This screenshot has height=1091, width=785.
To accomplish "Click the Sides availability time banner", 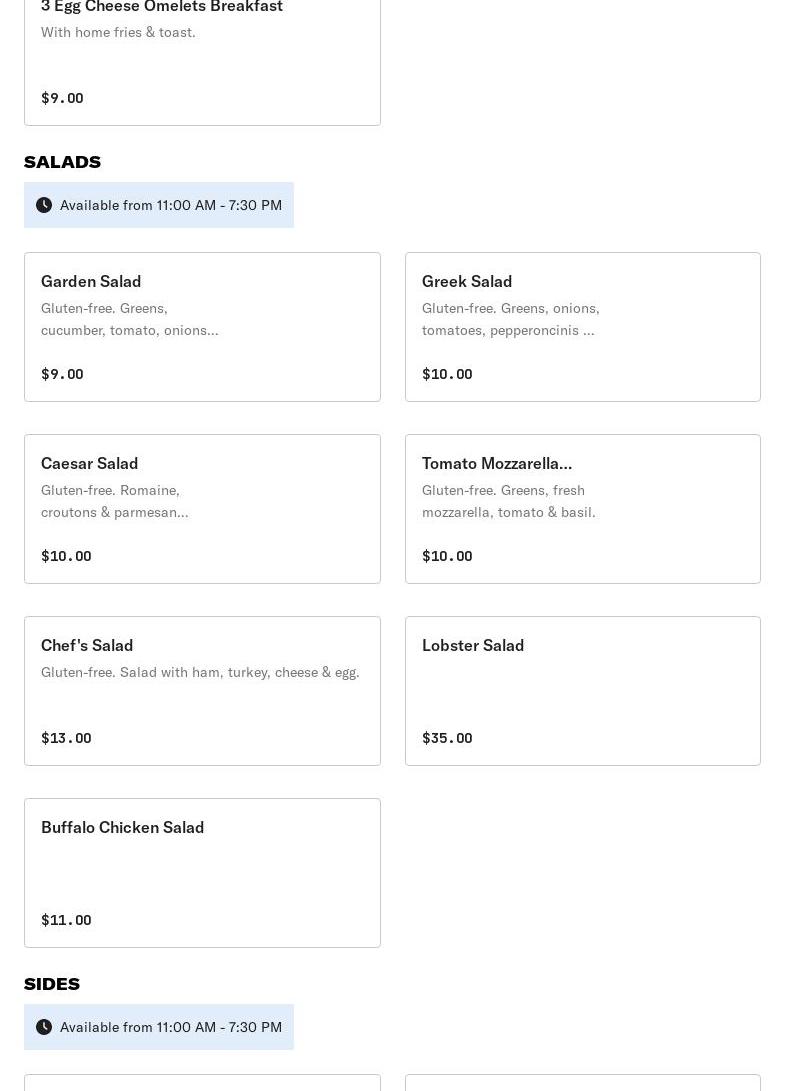I will pyautogui.click(x=171, y=1027).
